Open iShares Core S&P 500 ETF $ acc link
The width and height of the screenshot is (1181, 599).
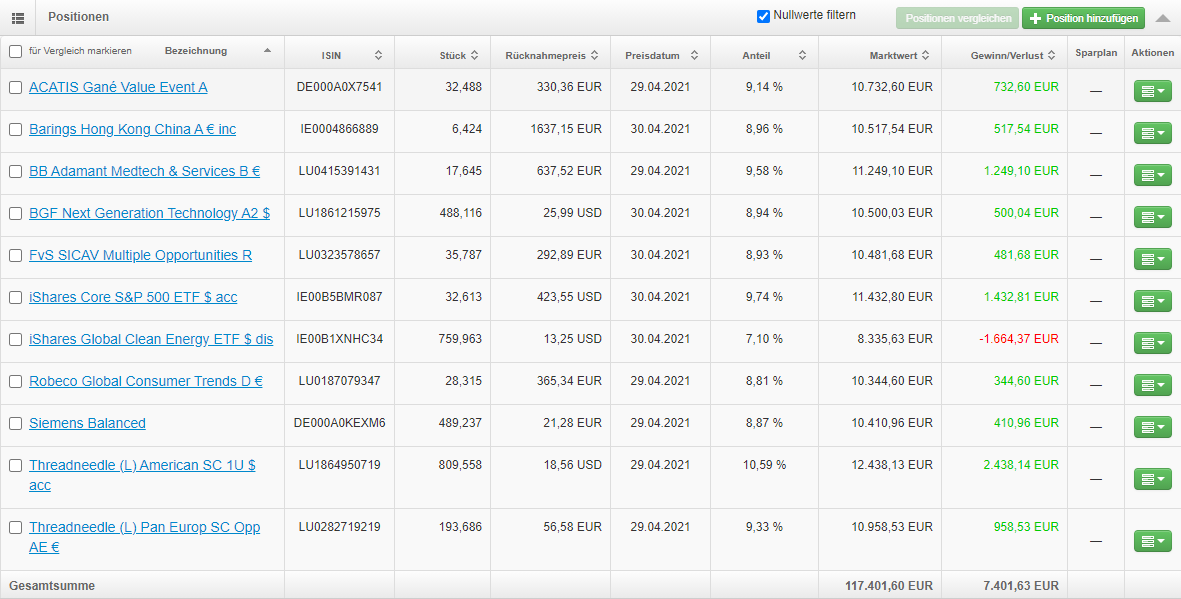tap(133, 298)
